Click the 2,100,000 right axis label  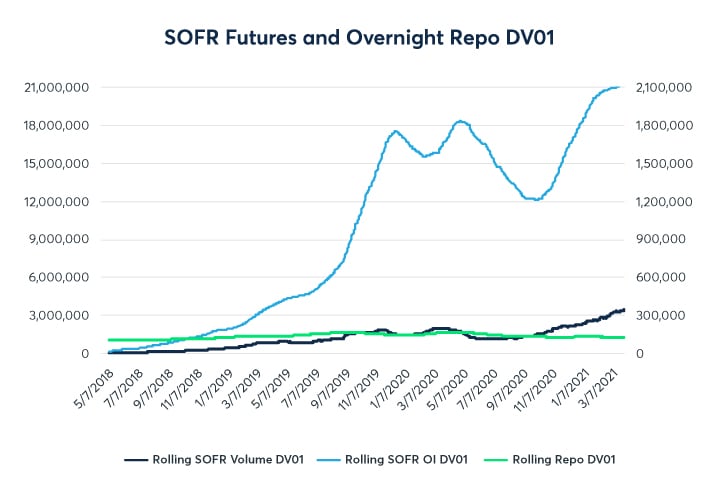(x=661, y=87)
